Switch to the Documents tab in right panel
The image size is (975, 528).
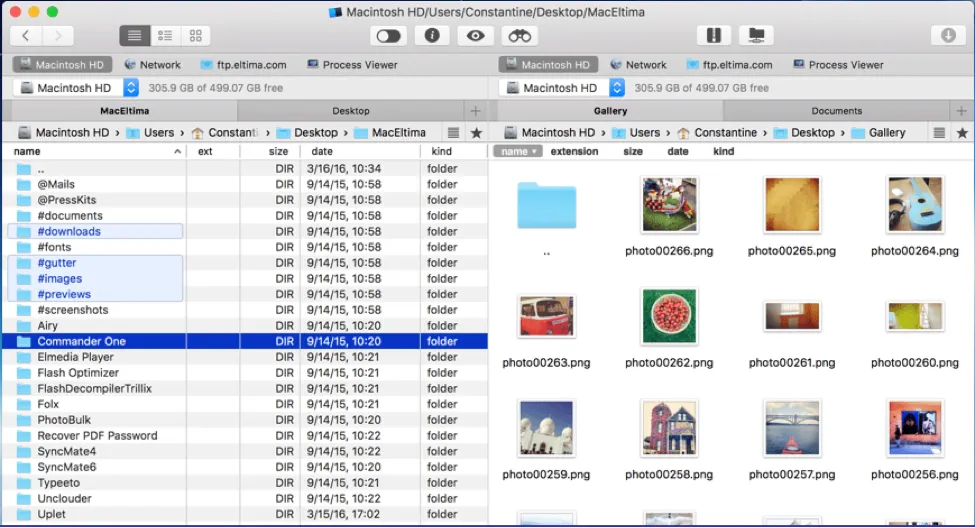837,111
